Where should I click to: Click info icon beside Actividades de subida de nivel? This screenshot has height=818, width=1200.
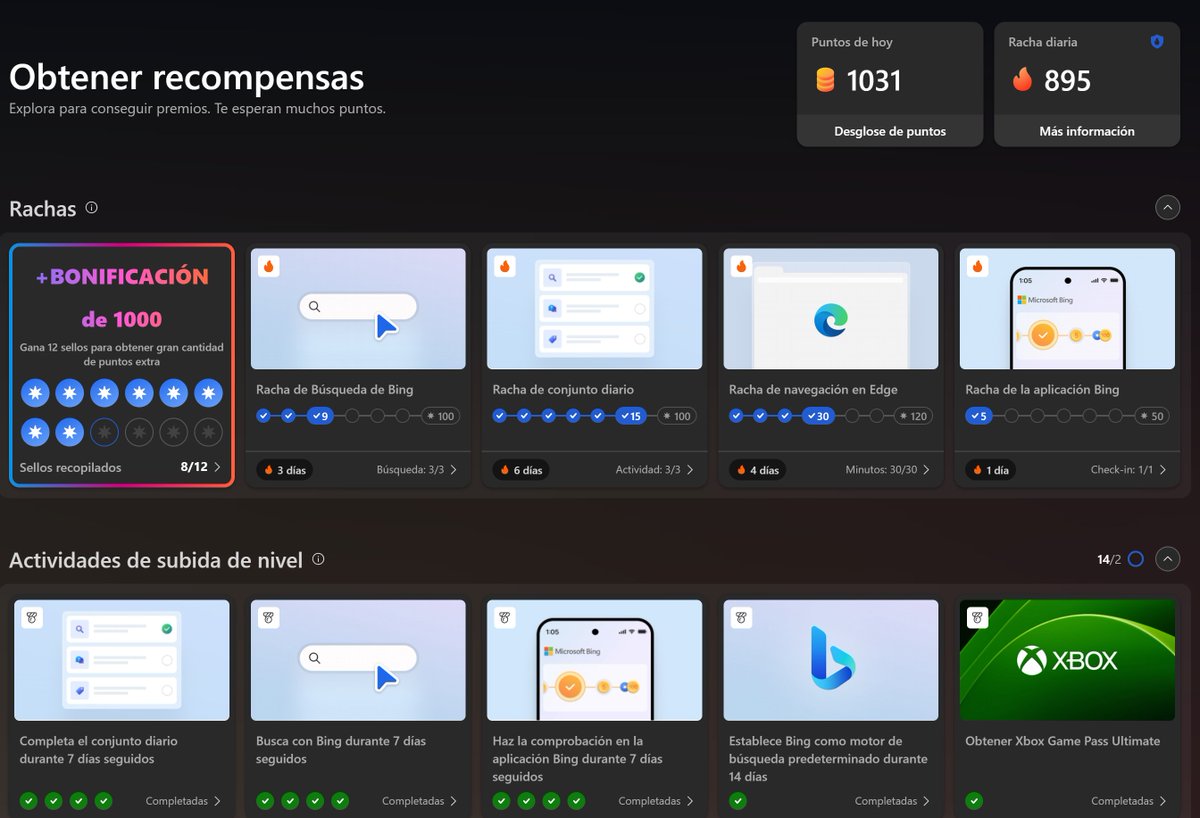coord(318,559)
